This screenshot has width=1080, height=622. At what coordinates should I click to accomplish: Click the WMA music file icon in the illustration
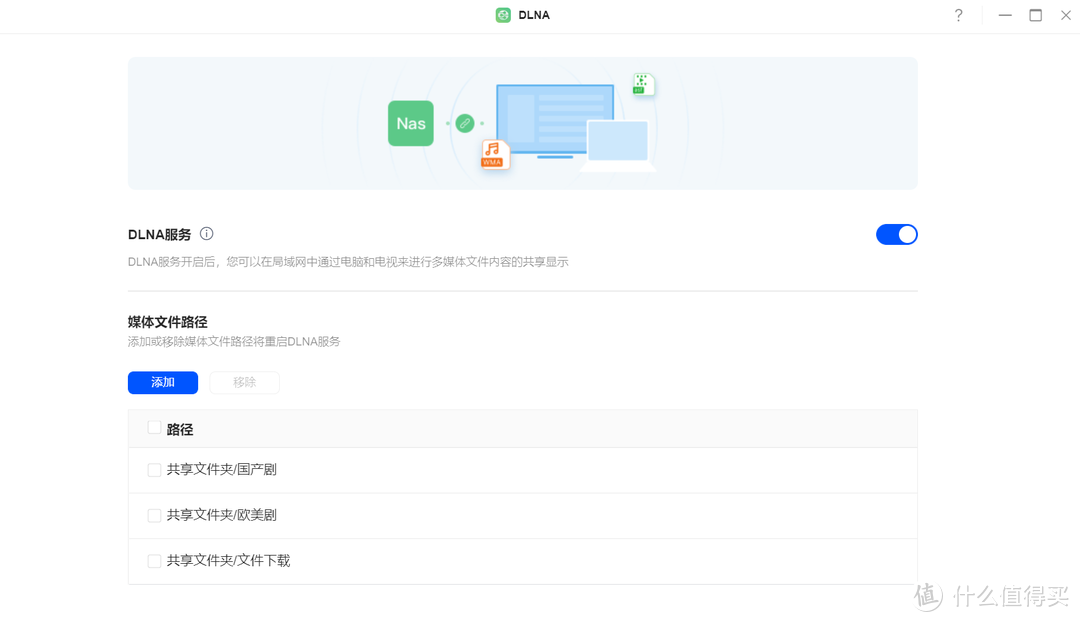[x=494, y=154]
